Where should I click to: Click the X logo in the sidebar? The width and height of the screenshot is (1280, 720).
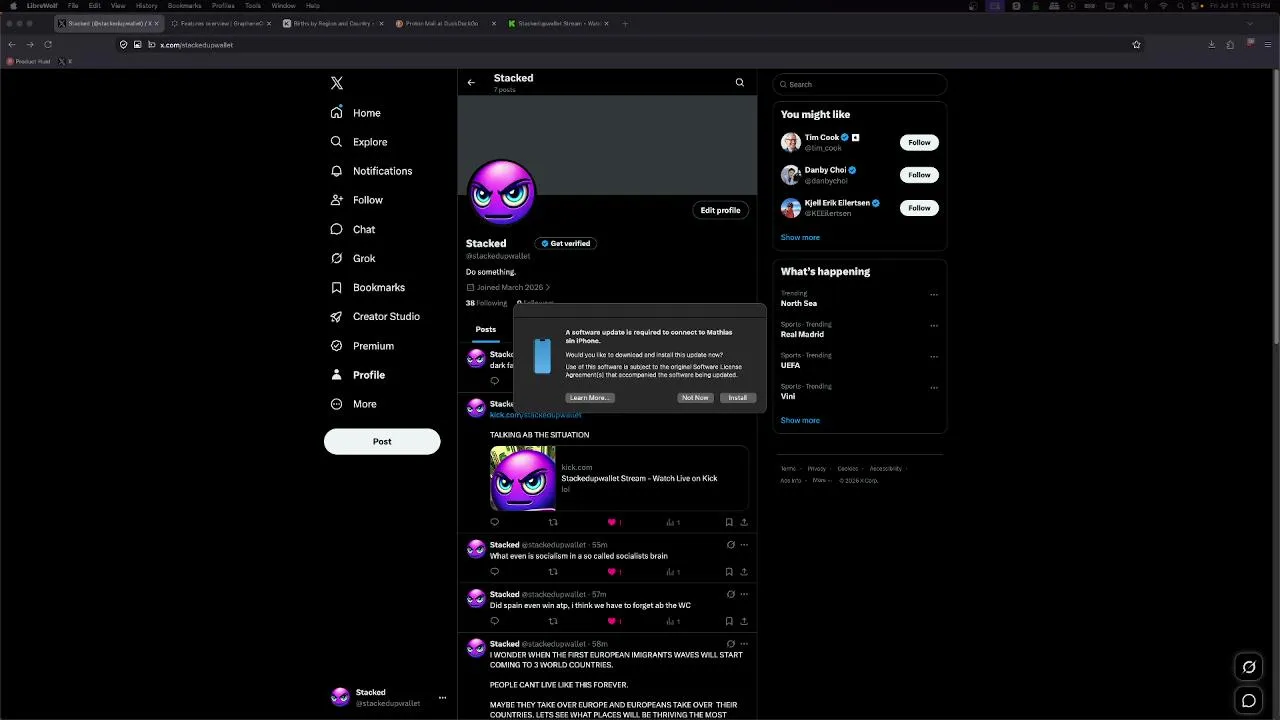(337, 84)
